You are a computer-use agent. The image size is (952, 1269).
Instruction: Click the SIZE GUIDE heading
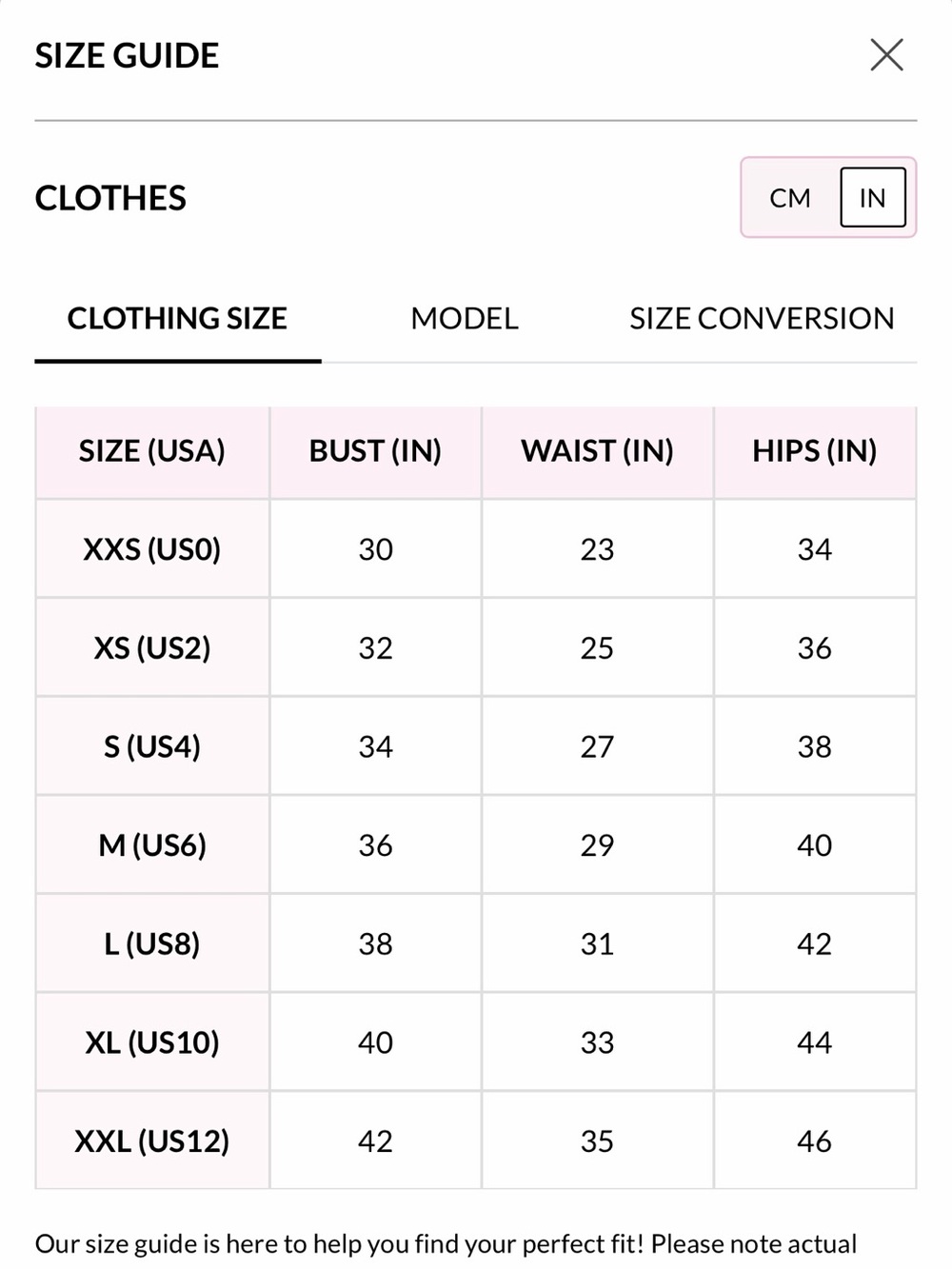pyautogui.click(x=127, y=55)
